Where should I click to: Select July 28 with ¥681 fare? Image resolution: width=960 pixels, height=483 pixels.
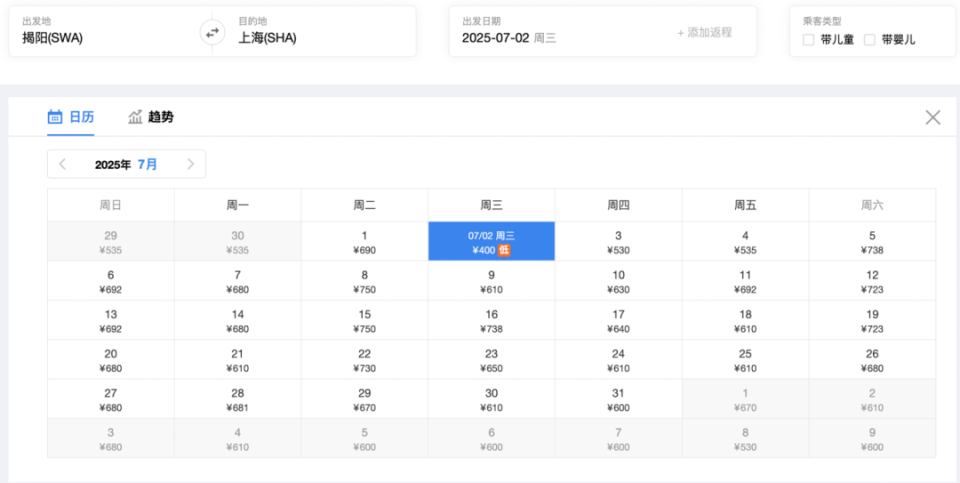pos(238,399)
